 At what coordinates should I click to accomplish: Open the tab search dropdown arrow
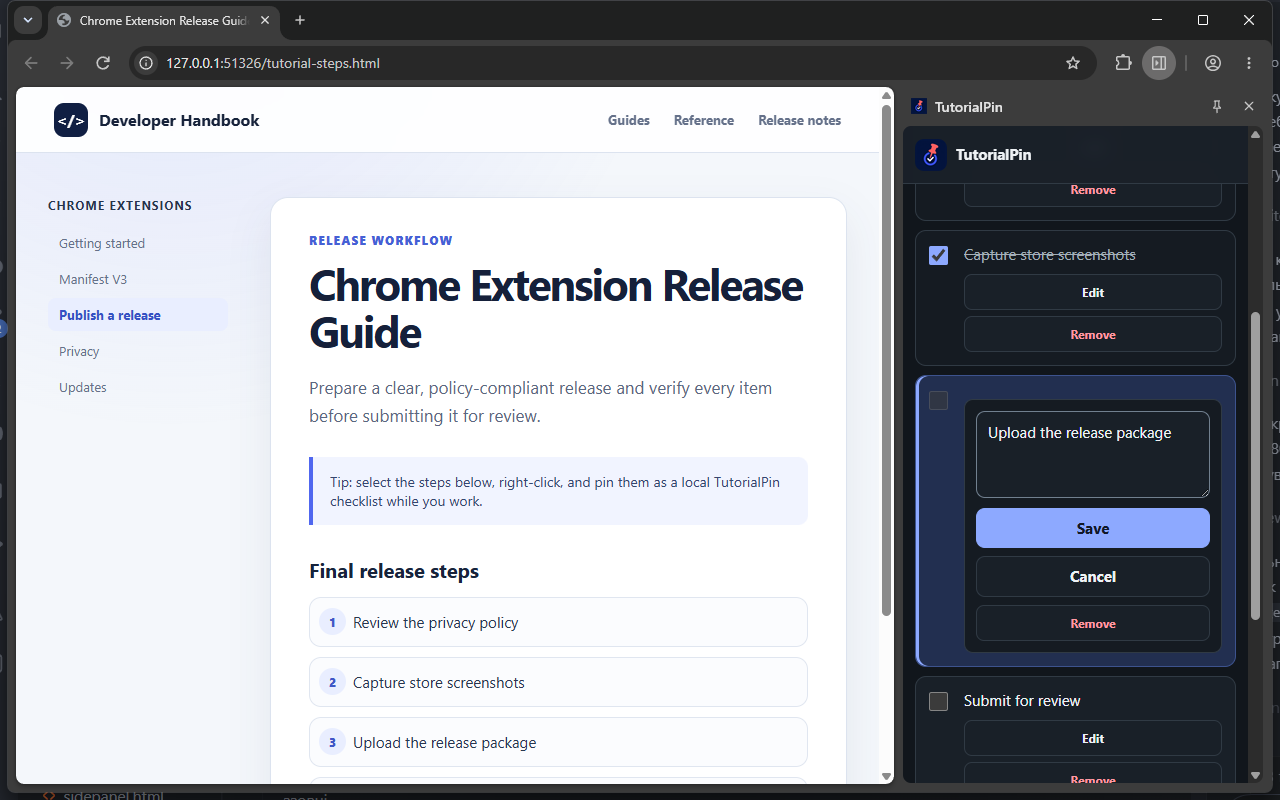point(28,20)
